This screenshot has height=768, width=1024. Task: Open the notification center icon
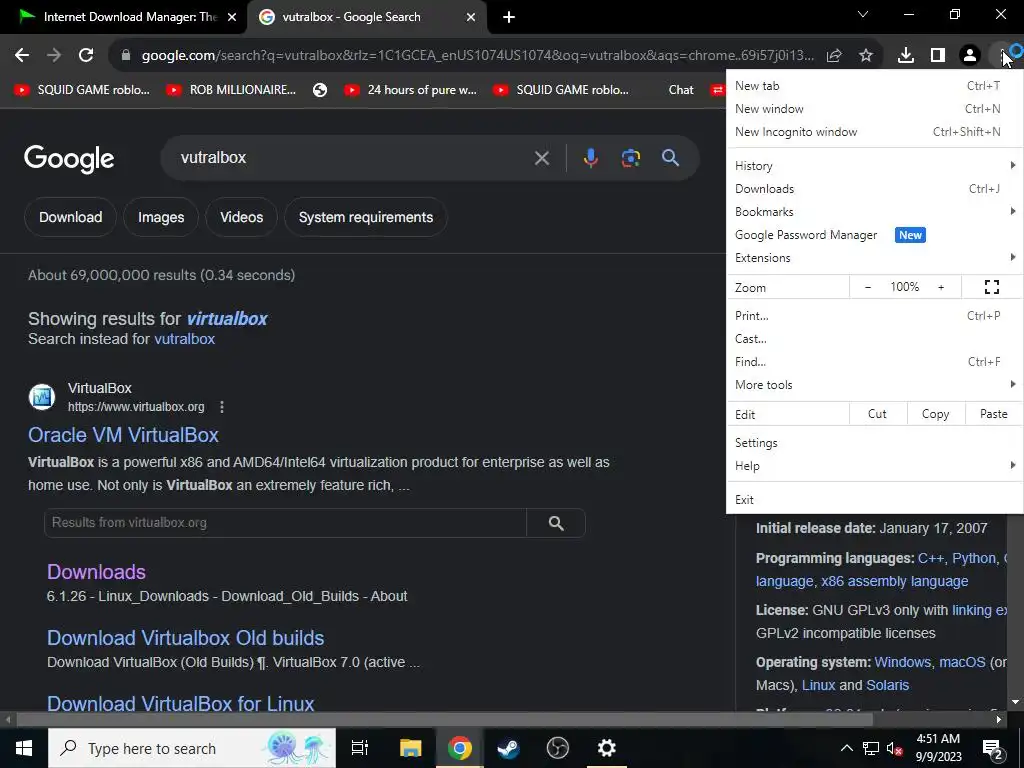993,748
